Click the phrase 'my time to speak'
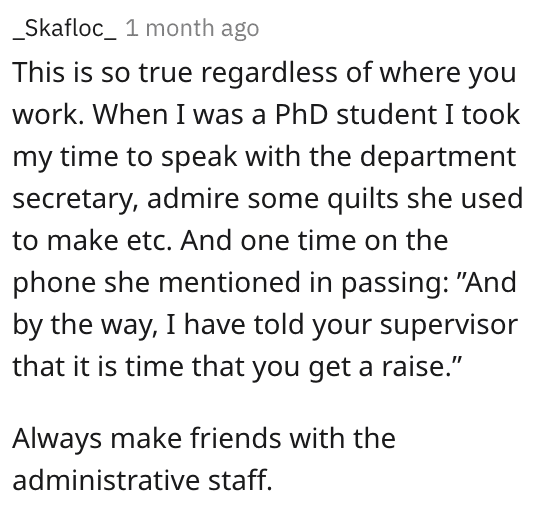Screen dimensions: 556x506 125,156
